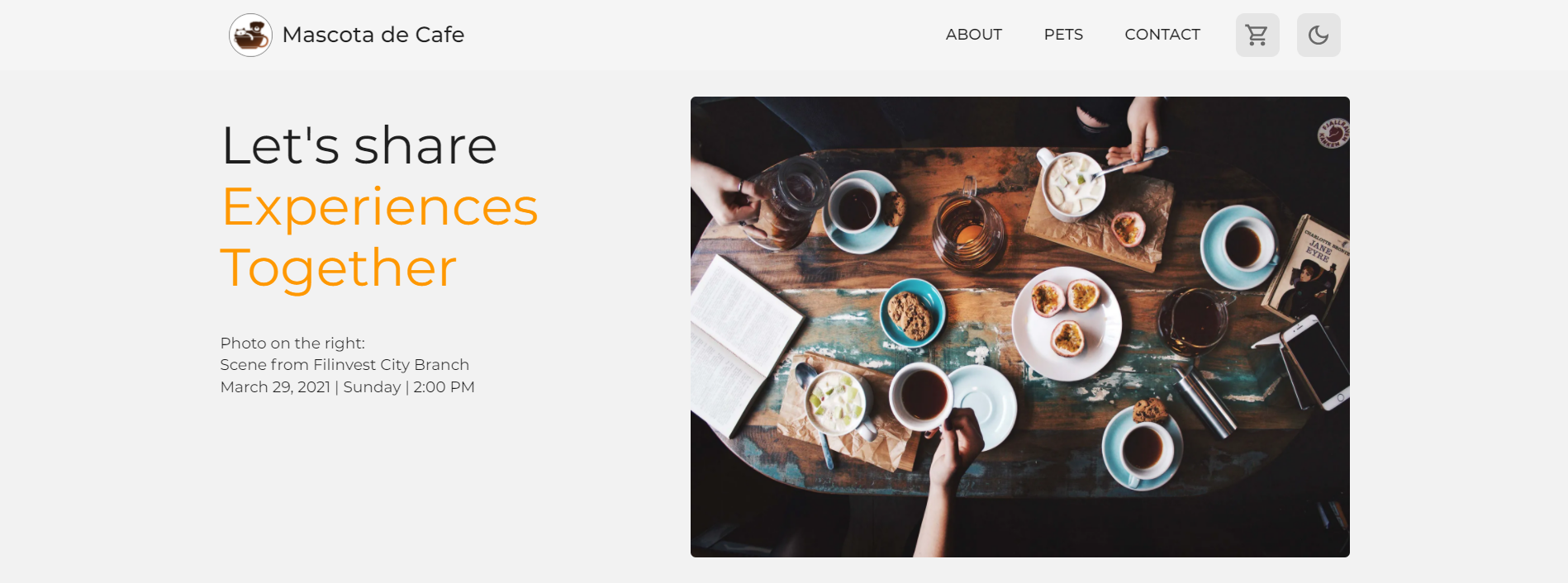
Task: Click the Mascota de Cafe round logo
Action: point(250,35)
